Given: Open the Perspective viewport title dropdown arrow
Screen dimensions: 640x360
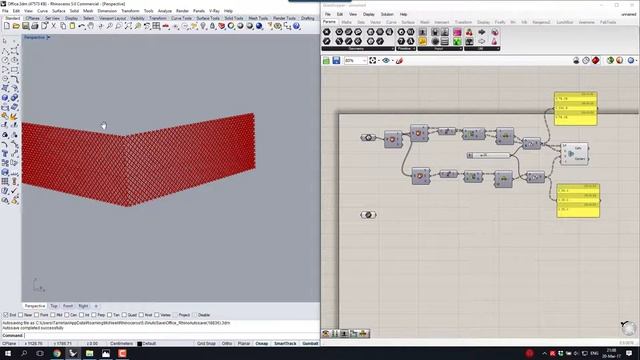Looking at the screenshot, I should pyautogui.click(x=48, y=37).
